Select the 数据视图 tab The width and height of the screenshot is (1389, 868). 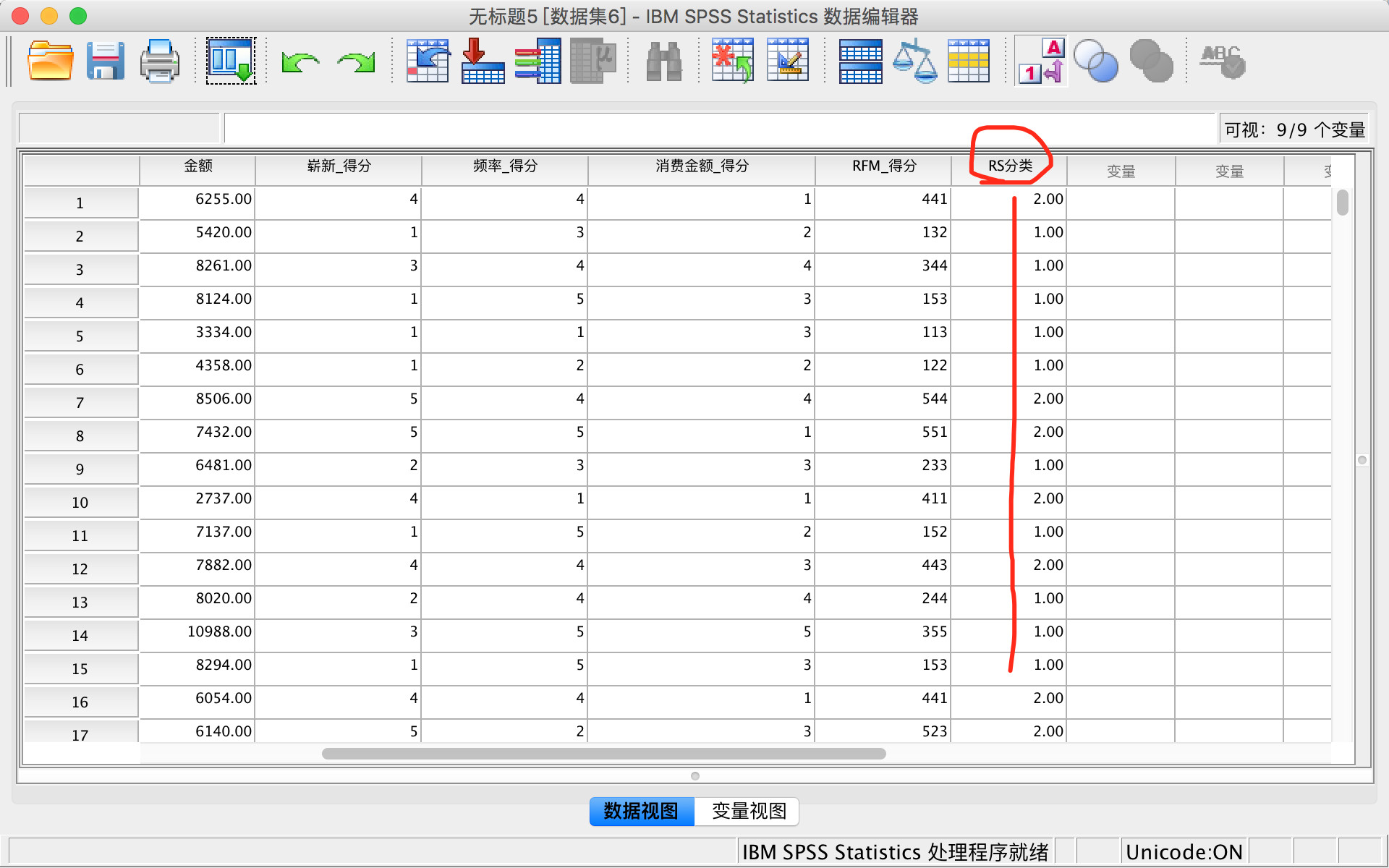(641, 811)
